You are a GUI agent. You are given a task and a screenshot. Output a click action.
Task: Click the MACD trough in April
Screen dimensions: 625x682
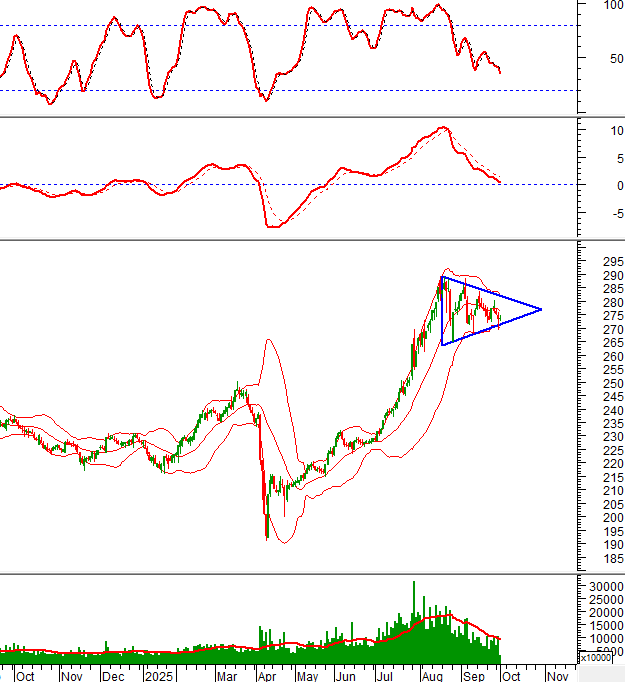click(272, 226)
